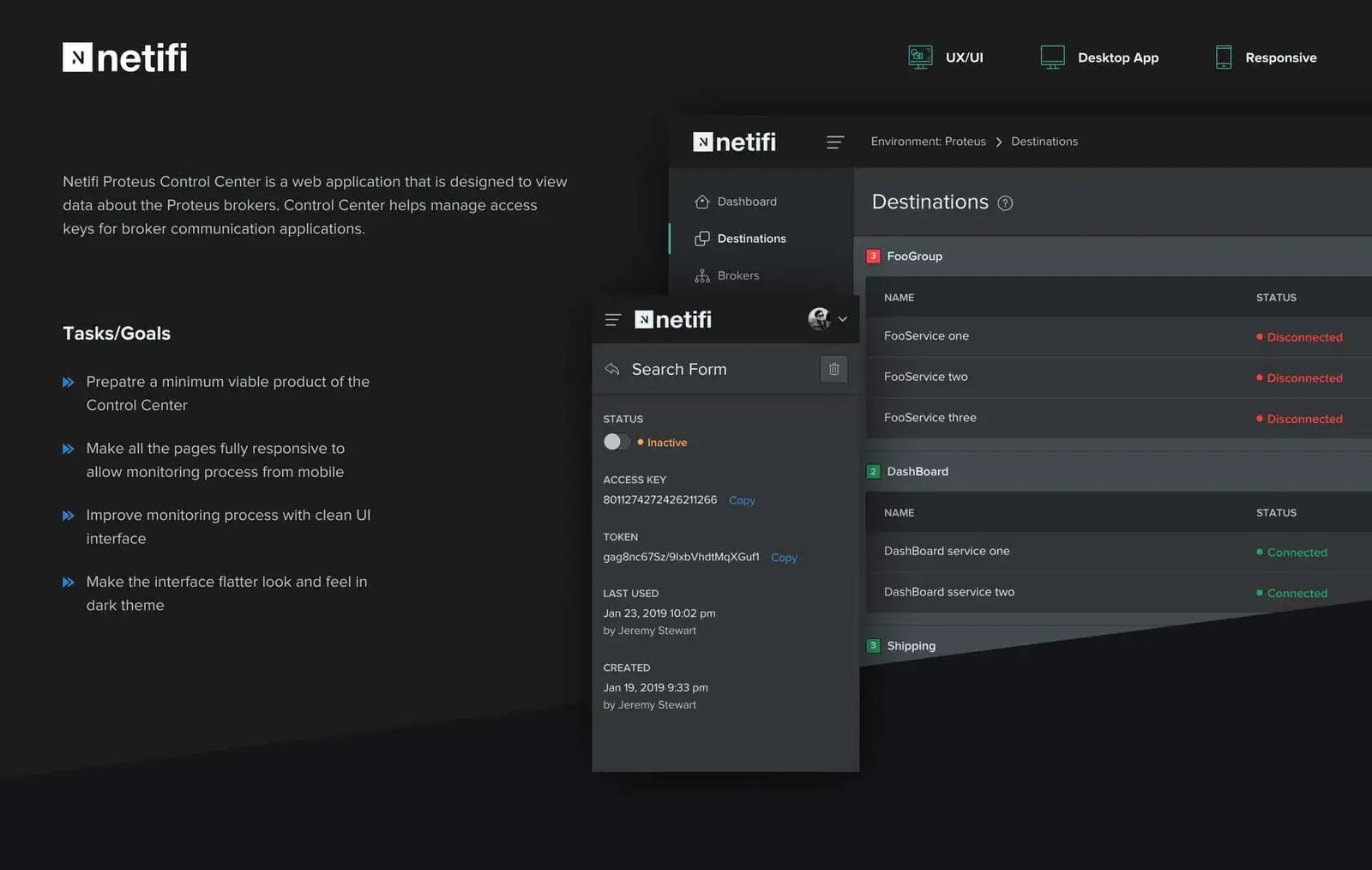This screenshot has width=1372, height=870.
Task: Click the Destinations breadcrumb
Action: click(x=1044, y=142)
